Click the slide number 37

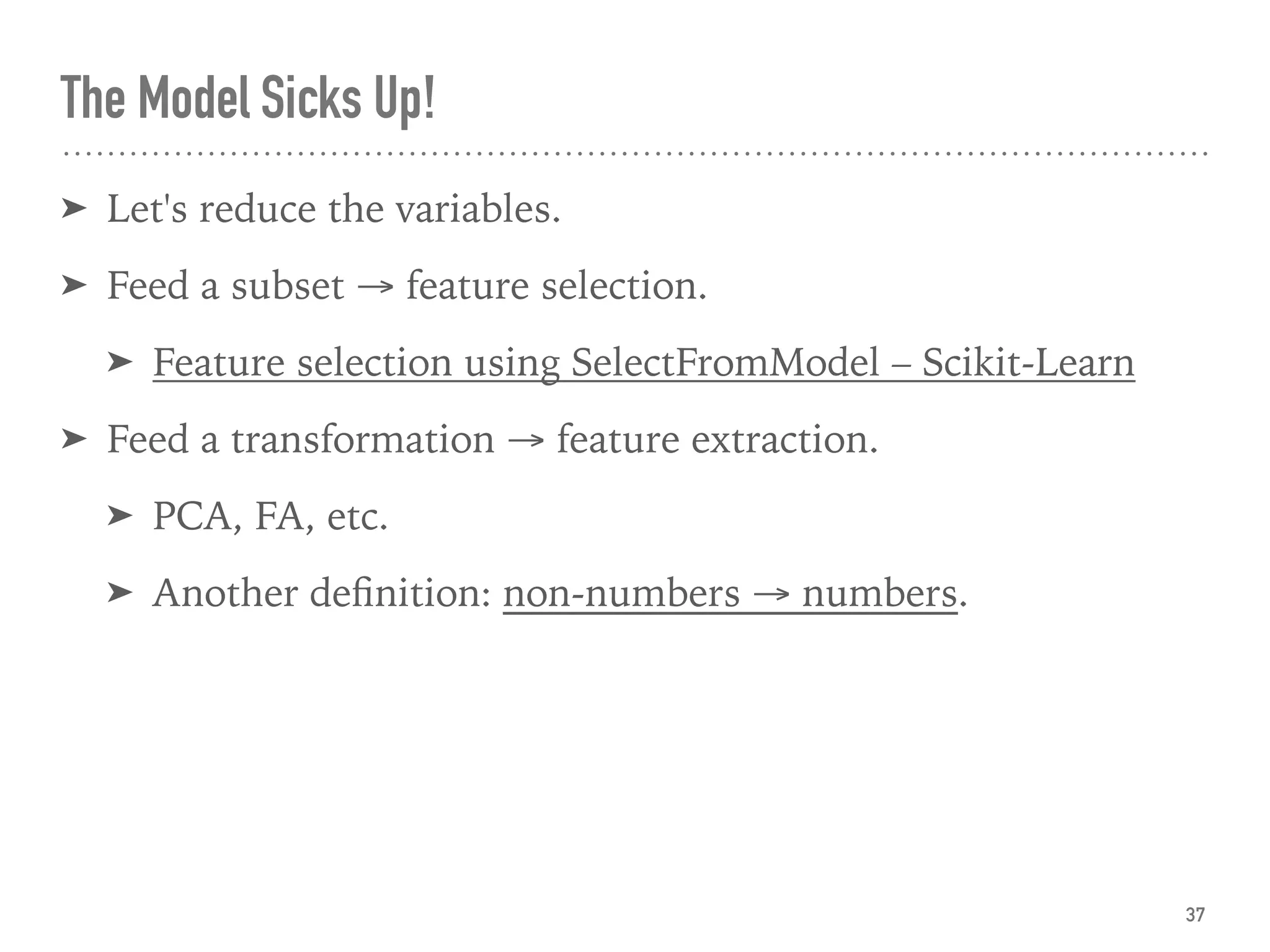[1195, 915]
